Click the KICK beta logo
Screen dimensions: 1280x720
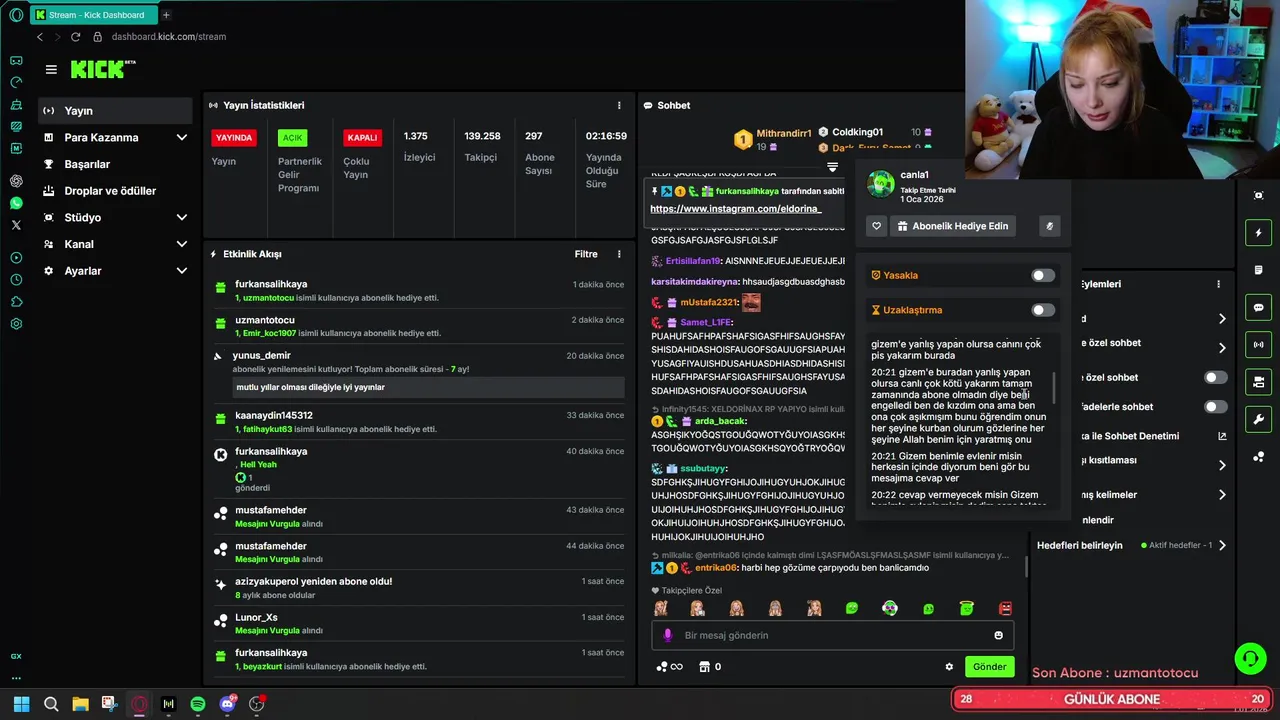click(x=103, y=69)
